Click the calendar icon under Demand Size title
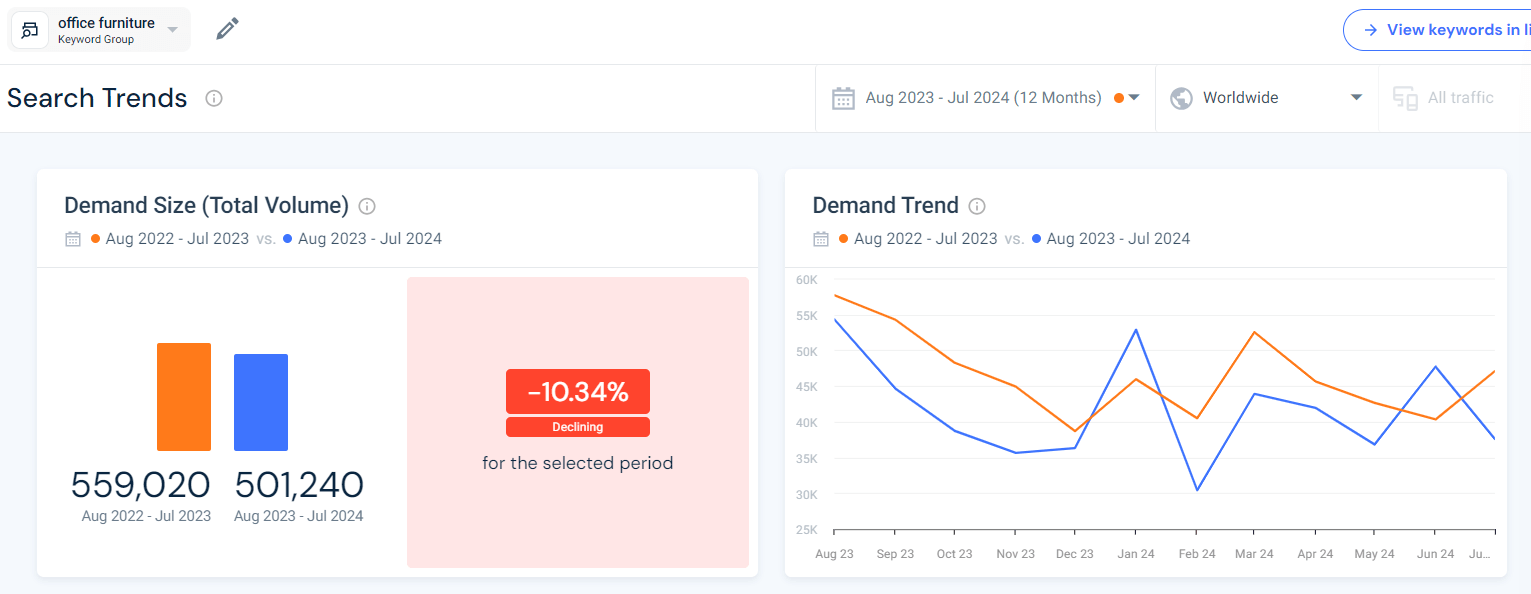Screen dimensions: 1531x594 [x=72, y=239]
